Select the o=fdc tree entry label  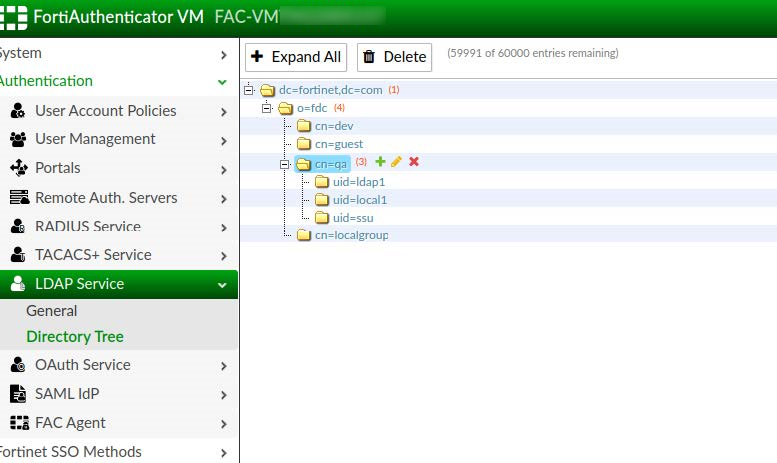[312, 108]
